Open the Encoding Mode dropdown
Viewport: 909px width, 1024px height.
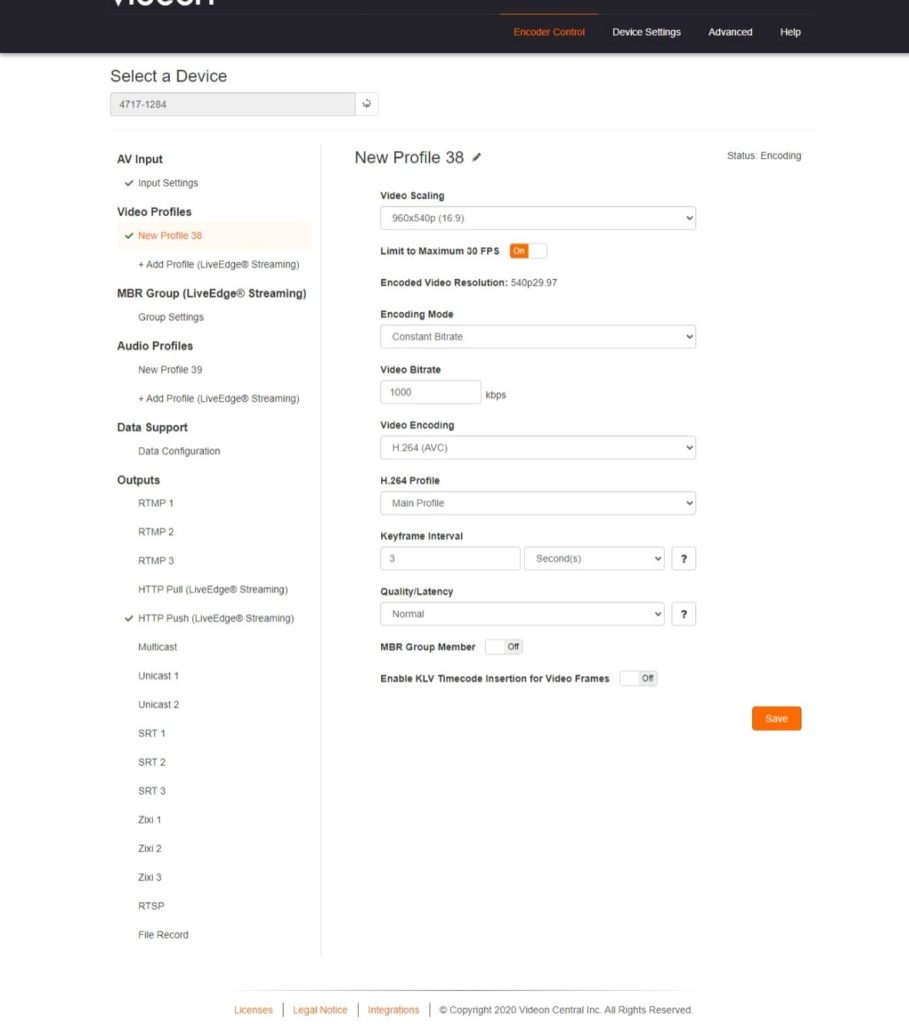(538, 336)
